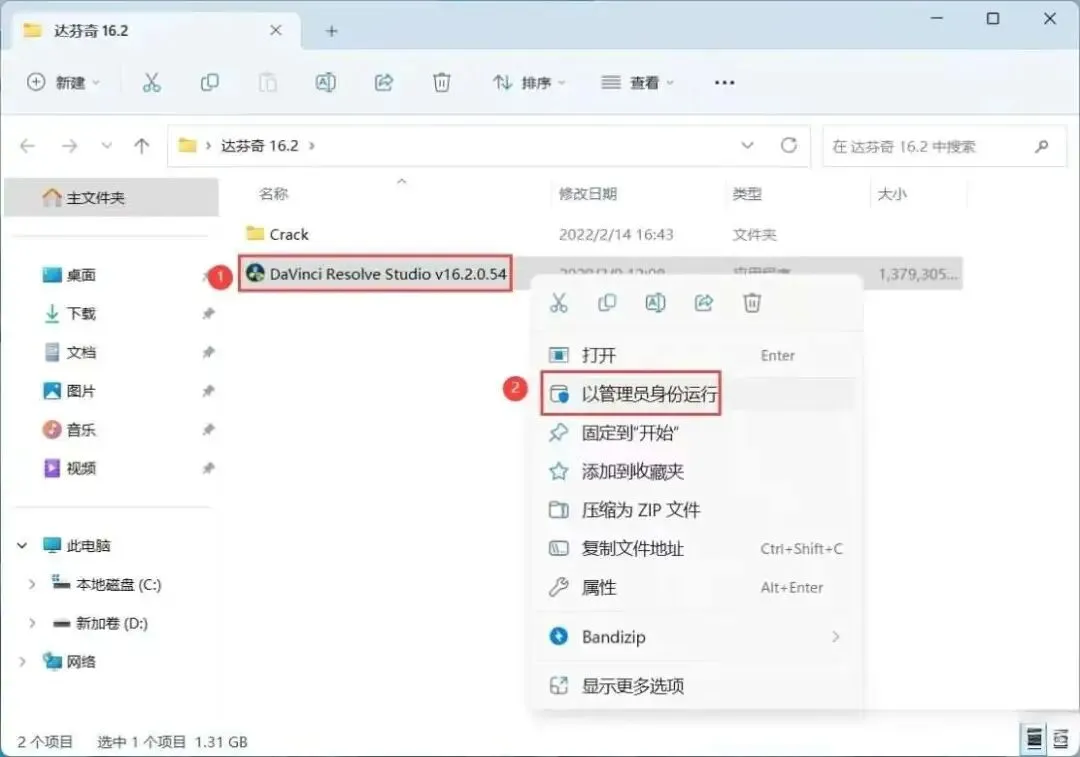The height and width of the screenshot is (757, 1080).
Task: Click the Share icon in the context menu
Action: point(703,302)
